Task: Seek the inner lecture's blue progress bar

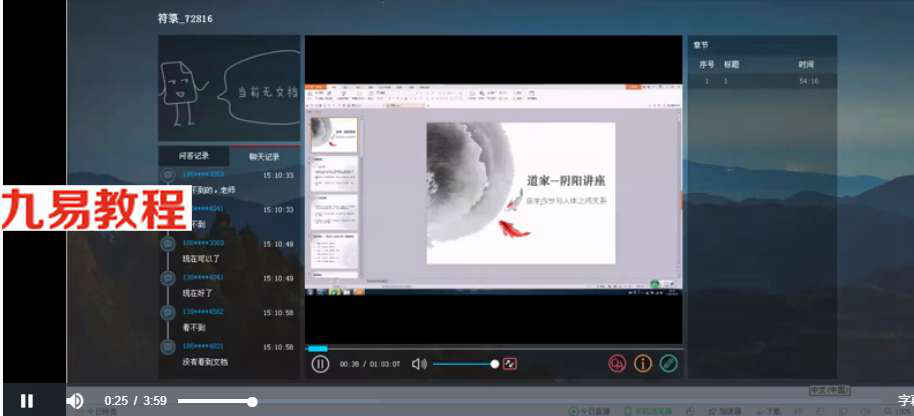Action: (494, 349)
